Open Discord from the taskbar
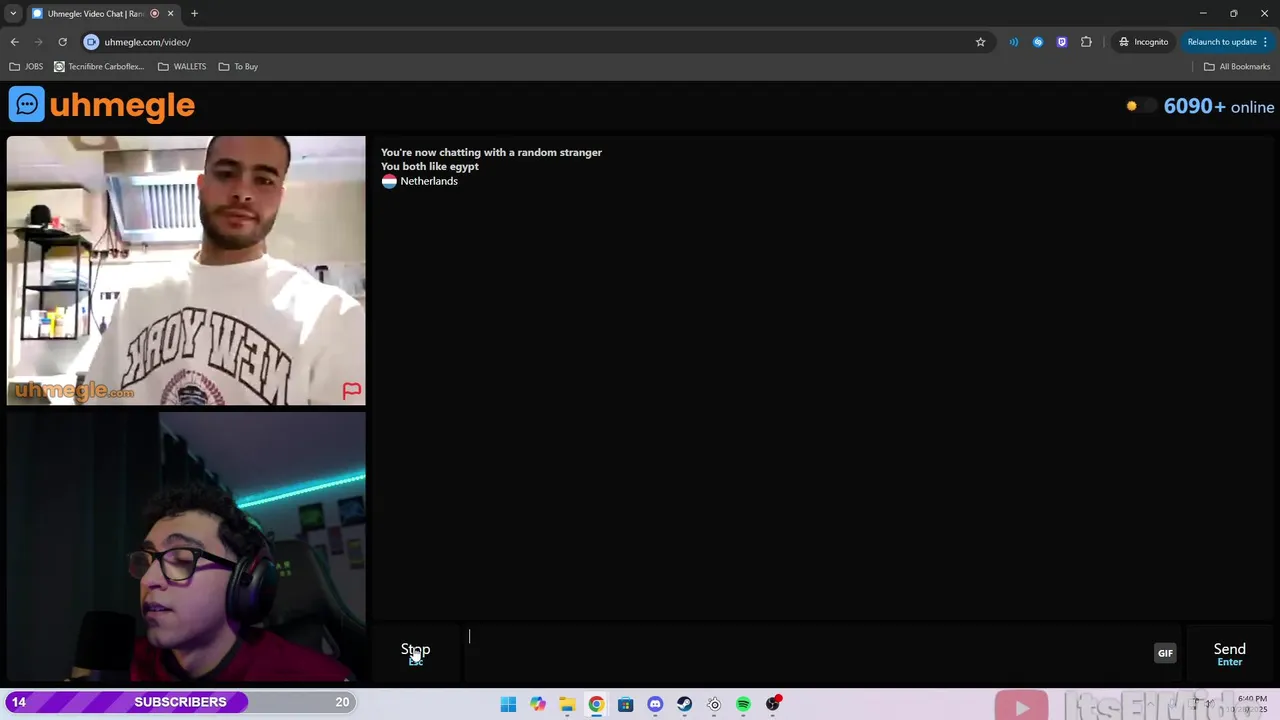Viewport: 1280px width, 720px height. [655, 704]
